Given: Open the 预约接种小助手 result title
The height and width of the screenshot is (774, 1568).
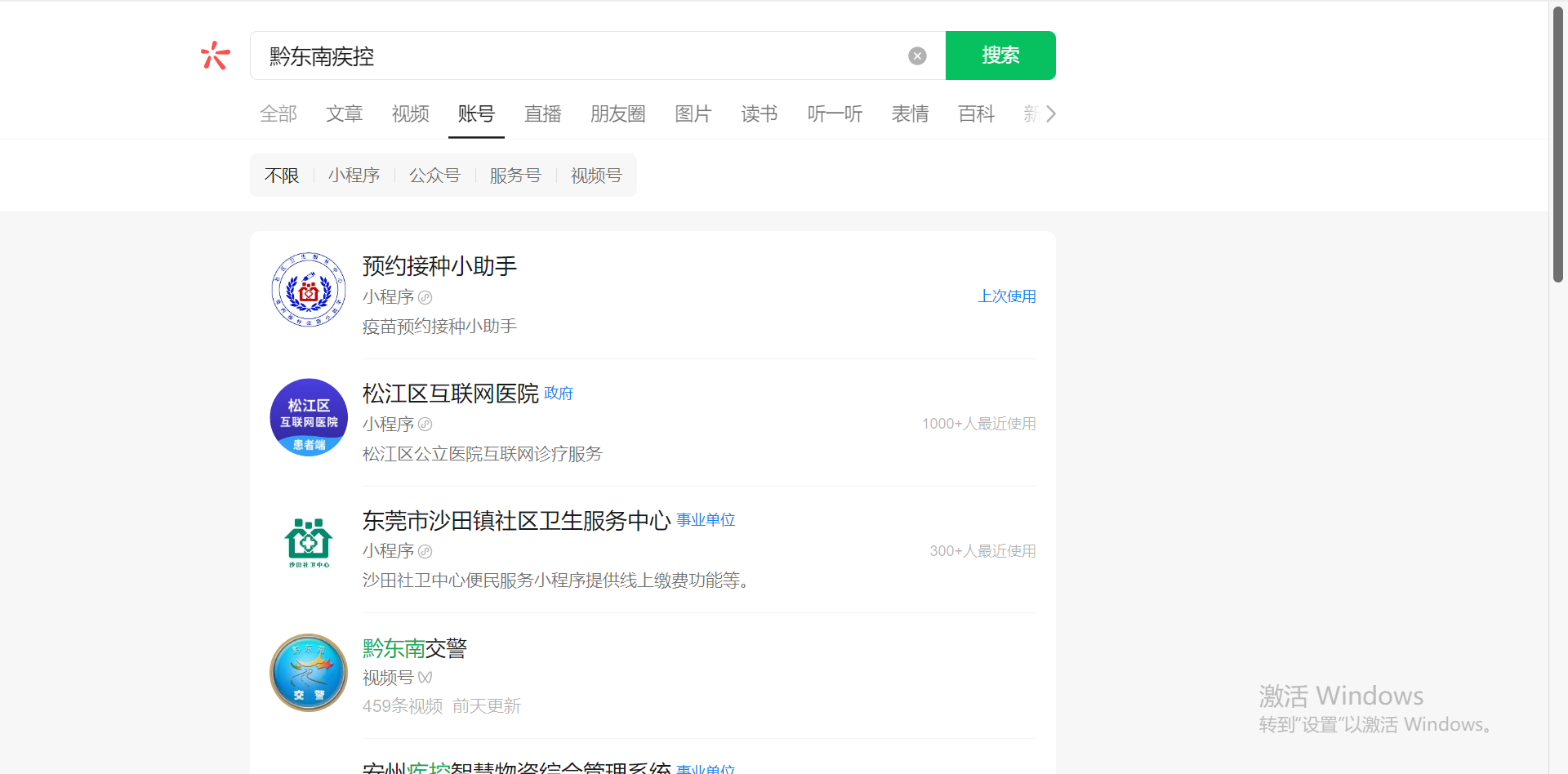Looking at the screenshot, I should tap(440, 266).
